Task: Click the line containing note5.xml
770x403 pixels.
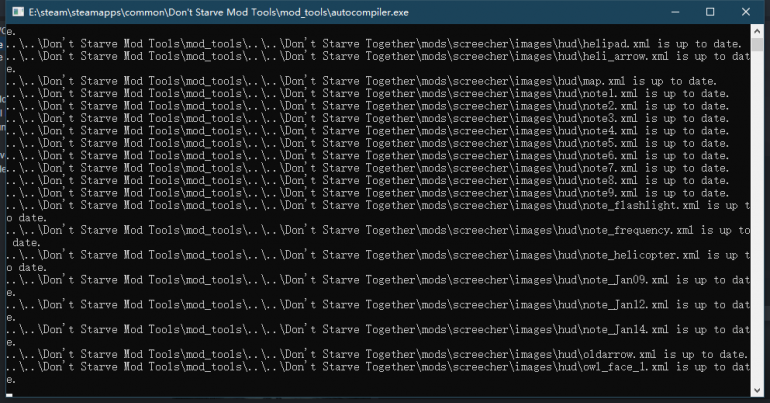Action: click(x=367, y=143)
